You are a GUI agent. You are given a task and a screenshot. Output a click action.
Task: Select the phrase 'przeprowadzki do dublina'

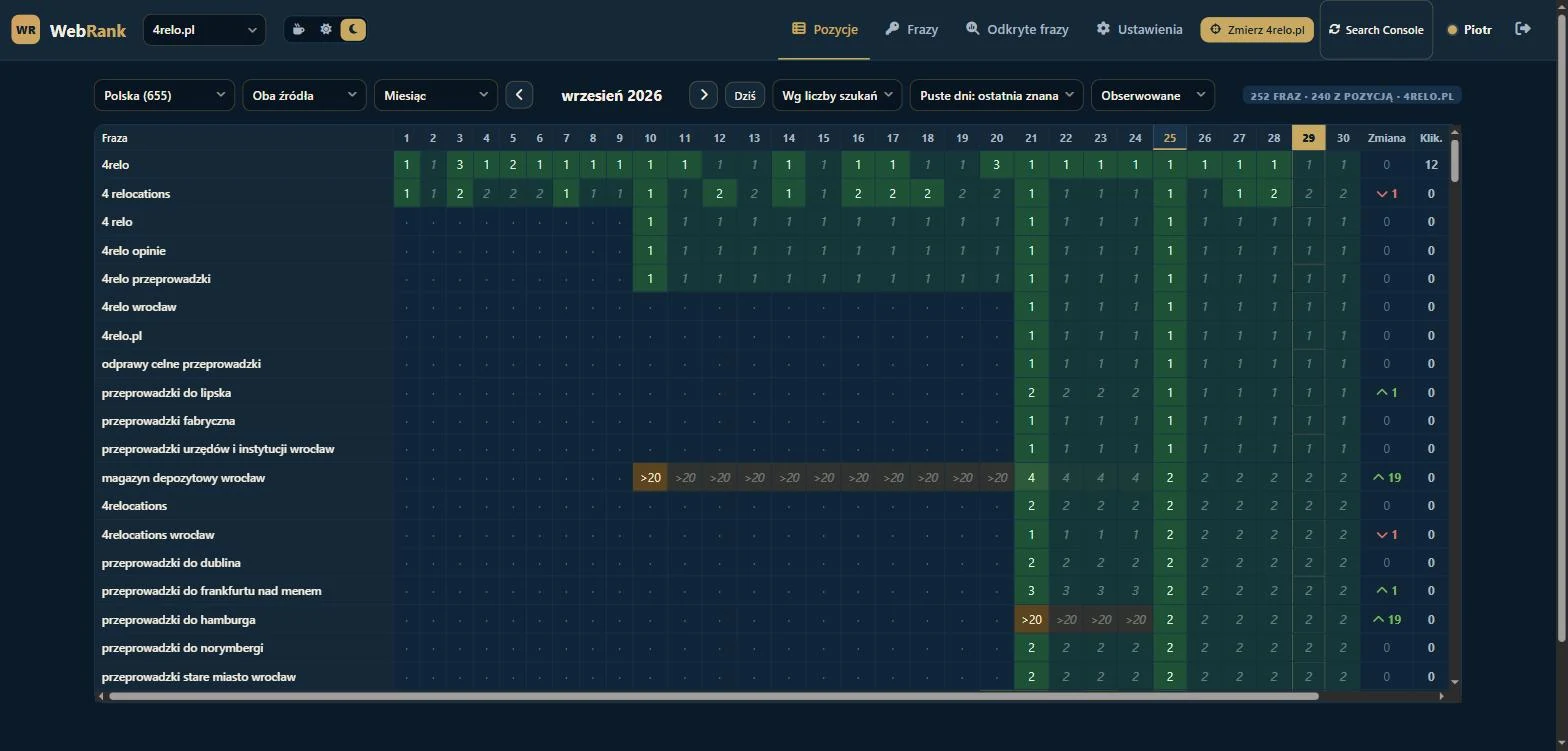point(171,563)
